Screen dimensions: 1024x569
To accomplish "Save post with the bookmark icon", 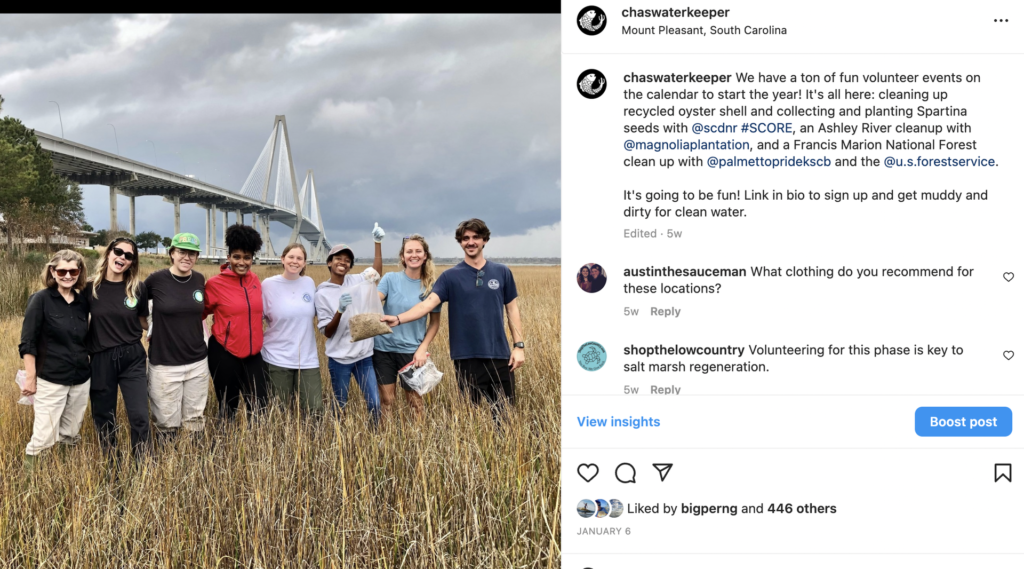I will tap(1002, 472).
